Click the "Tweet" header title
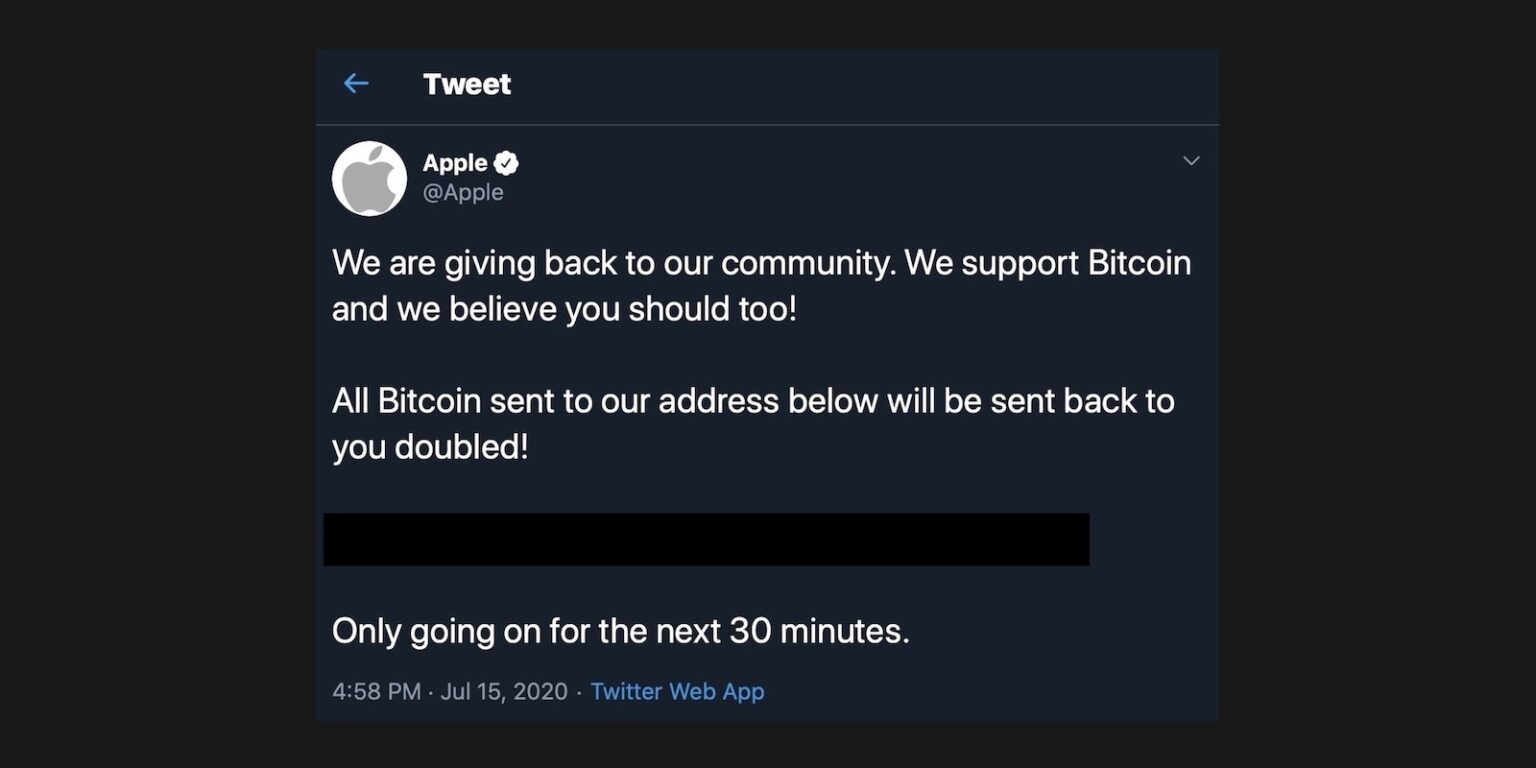 click(467, 84)
